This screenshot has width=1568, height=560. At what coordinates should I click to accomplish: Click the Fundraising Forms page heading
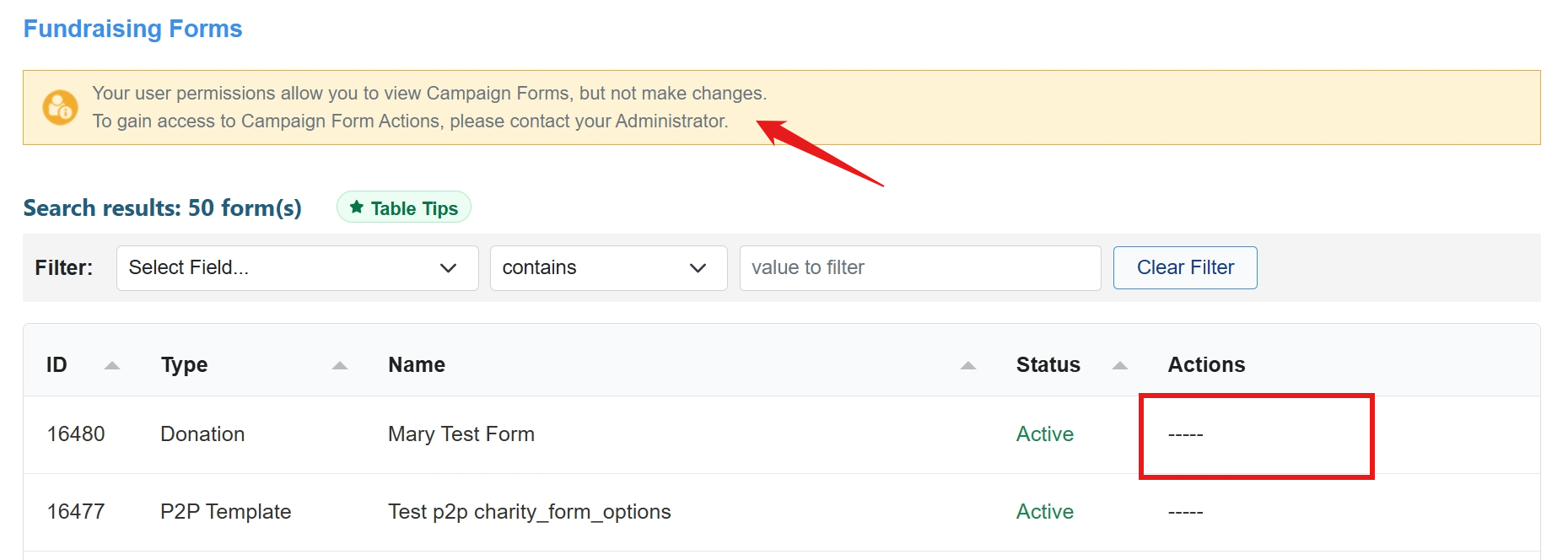(x=132, y=29)
